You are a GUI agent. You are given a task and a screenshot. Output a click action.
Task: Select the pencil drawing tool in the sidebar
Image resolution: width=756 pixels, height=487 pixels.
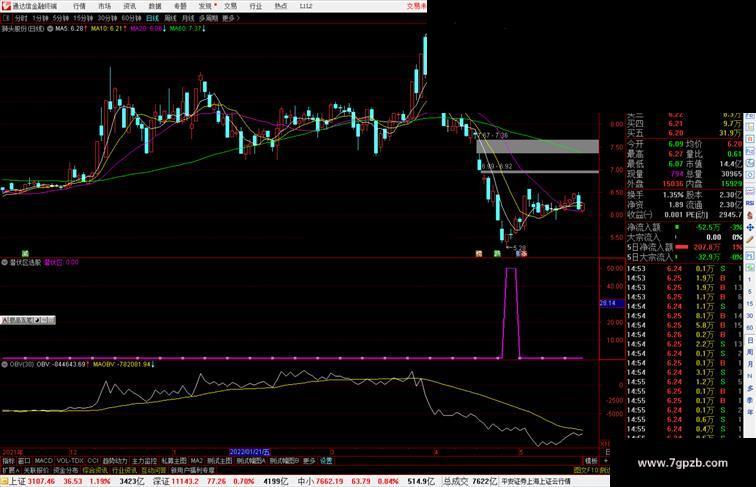pos(750,239)
